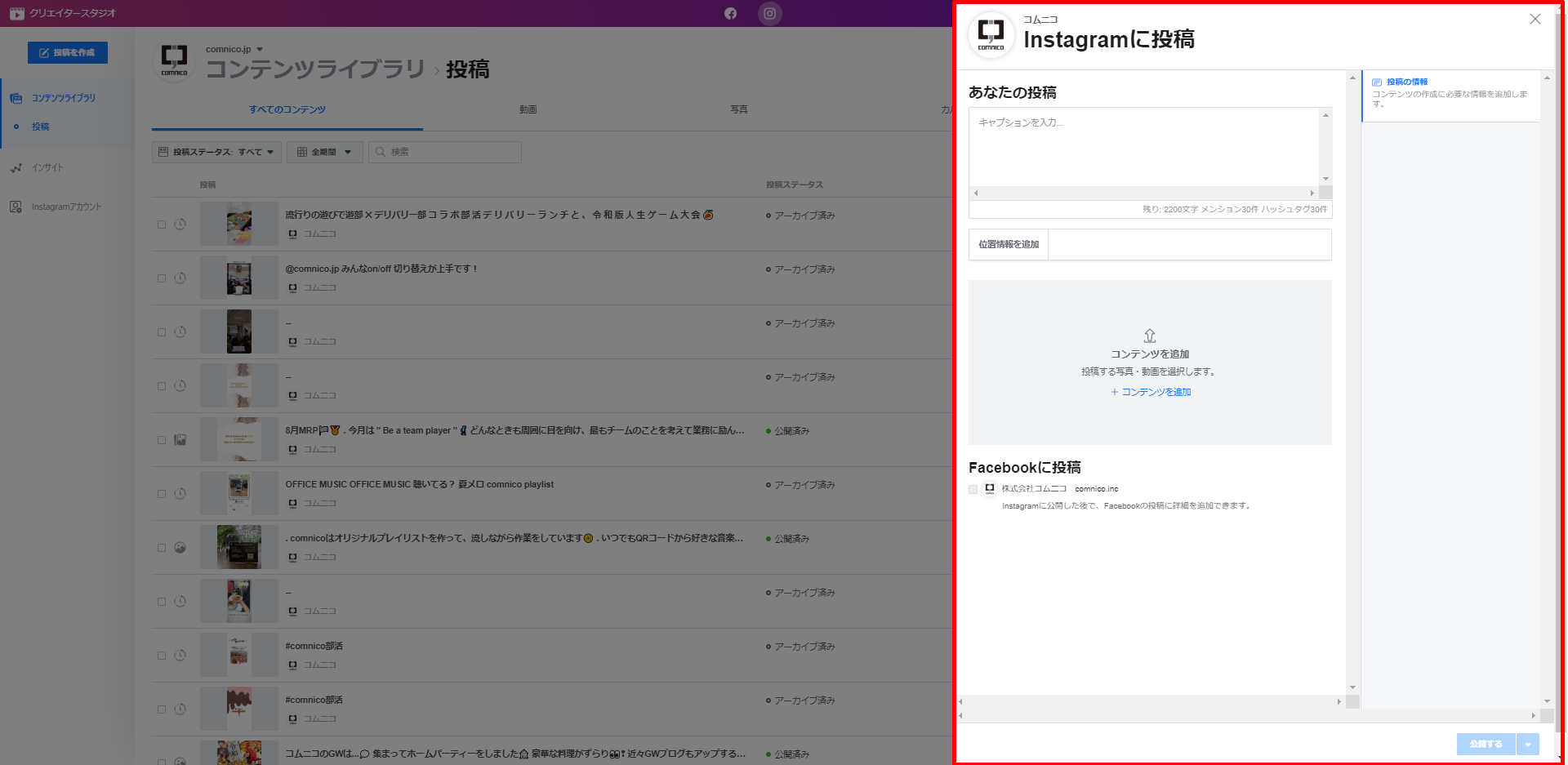The image size is (1568, 765).
Task: Click the Facebook icon in top bar
Action: click(730, 13)
